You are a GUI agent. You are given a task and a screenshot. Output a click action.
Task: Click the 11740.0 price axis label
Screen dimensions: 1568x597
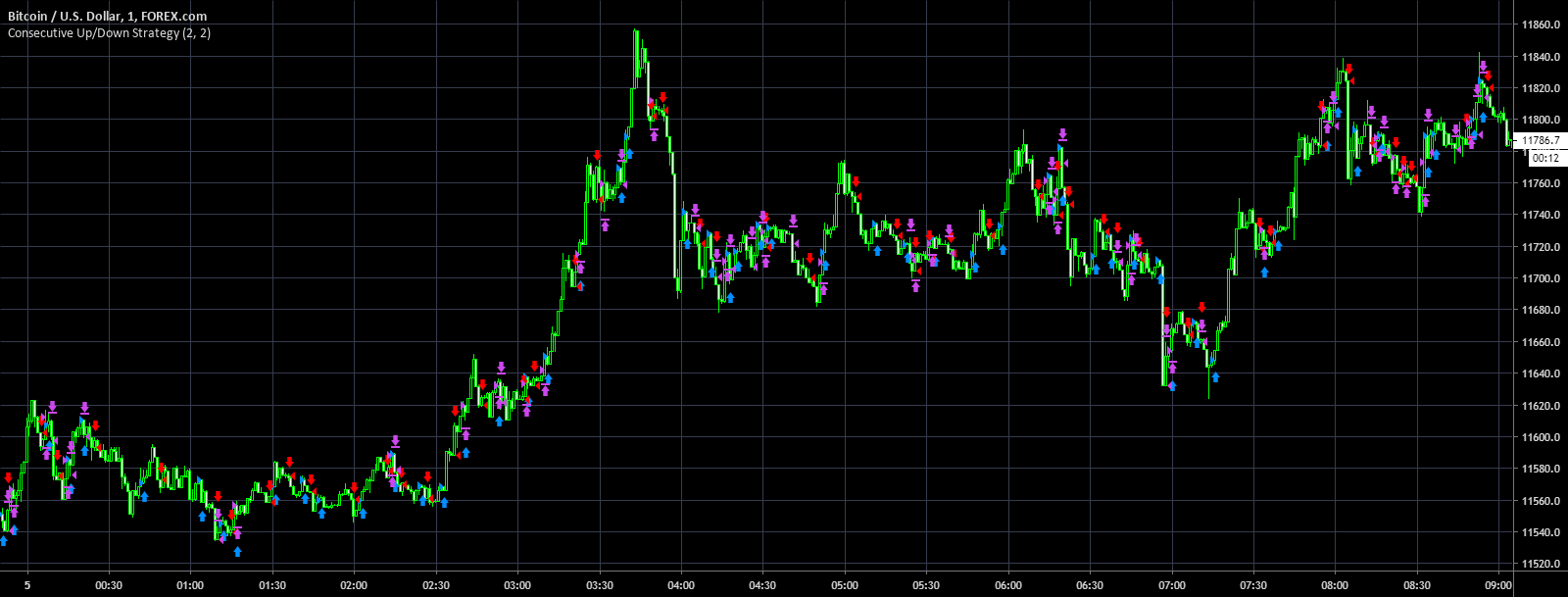[x=1541, y=216]
